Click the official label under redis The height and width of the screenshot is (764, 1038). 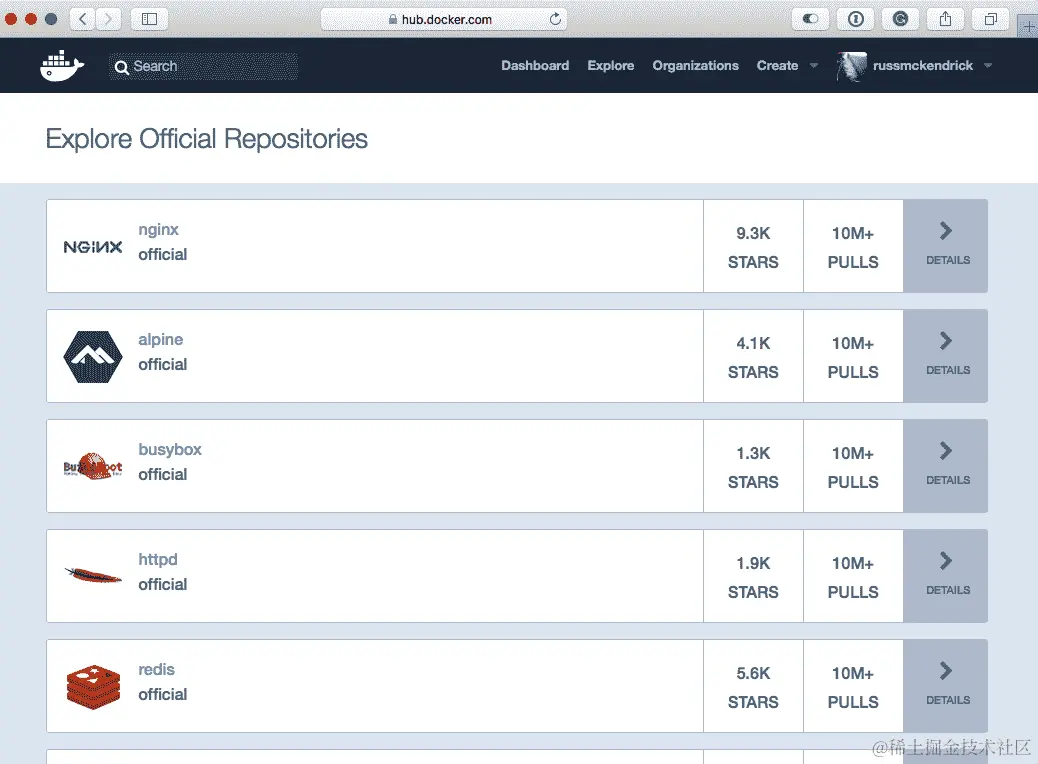(163, 694)
